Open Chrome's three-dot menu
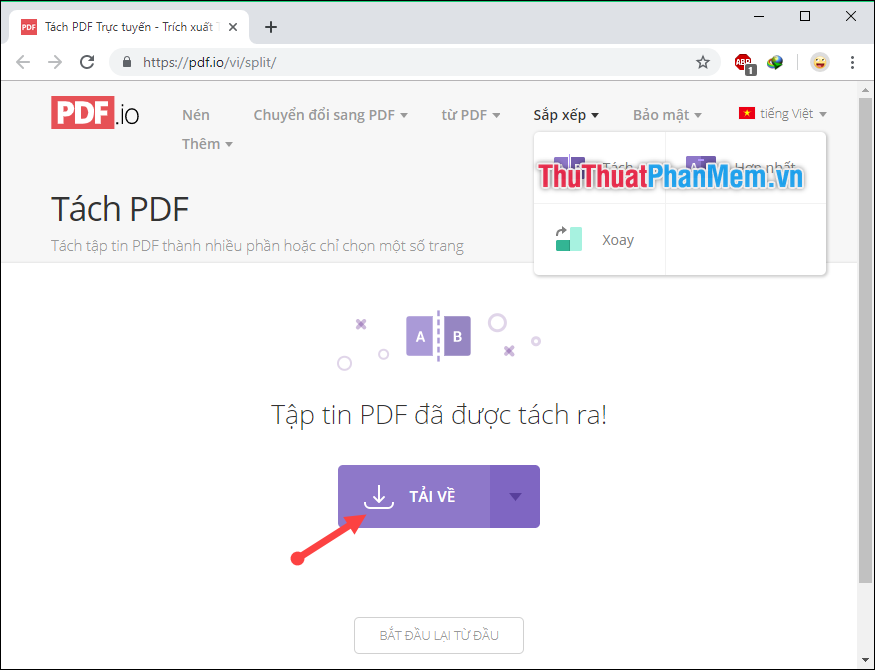This screenshot has width=875, height=670. [852, 62]
